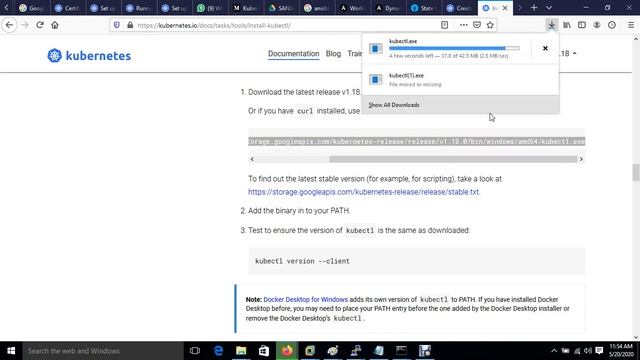
Task: Toggle reader view in address bar
Action: (x=444, y=25)
